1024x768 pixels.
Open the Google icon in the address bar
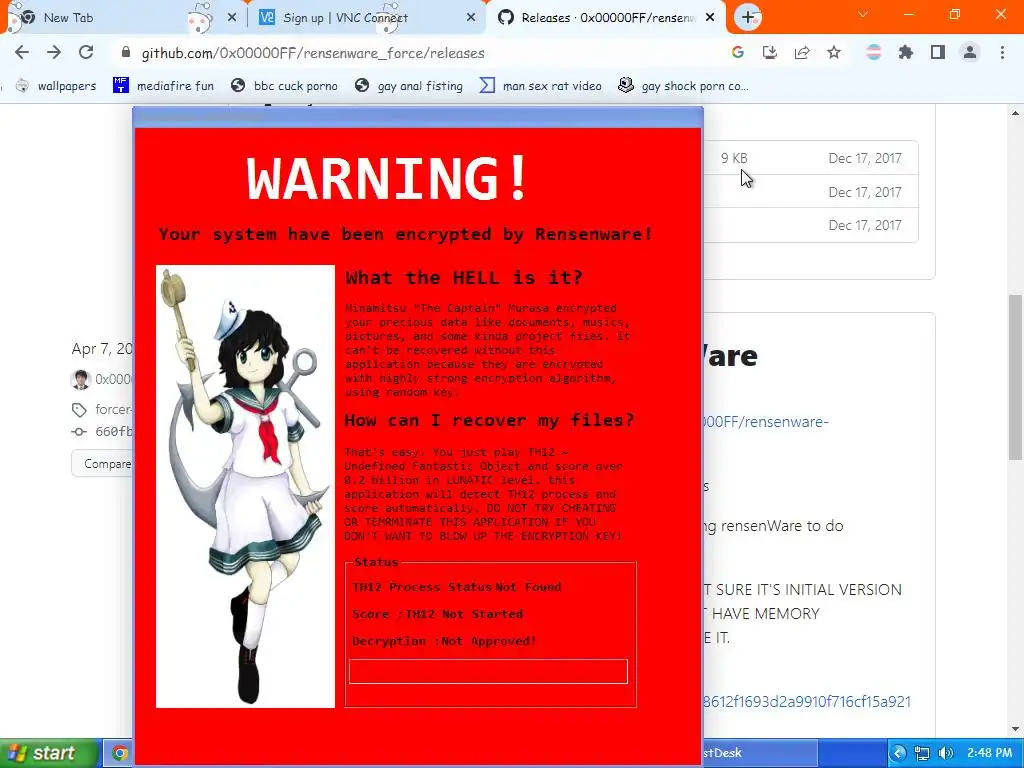(x=738, y=53)
